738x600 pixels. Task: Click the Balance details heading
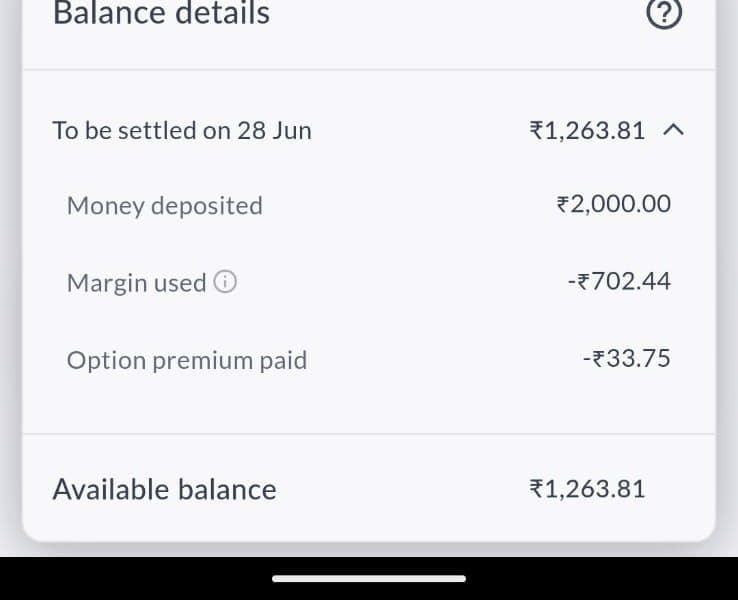(x=161, y=14)
